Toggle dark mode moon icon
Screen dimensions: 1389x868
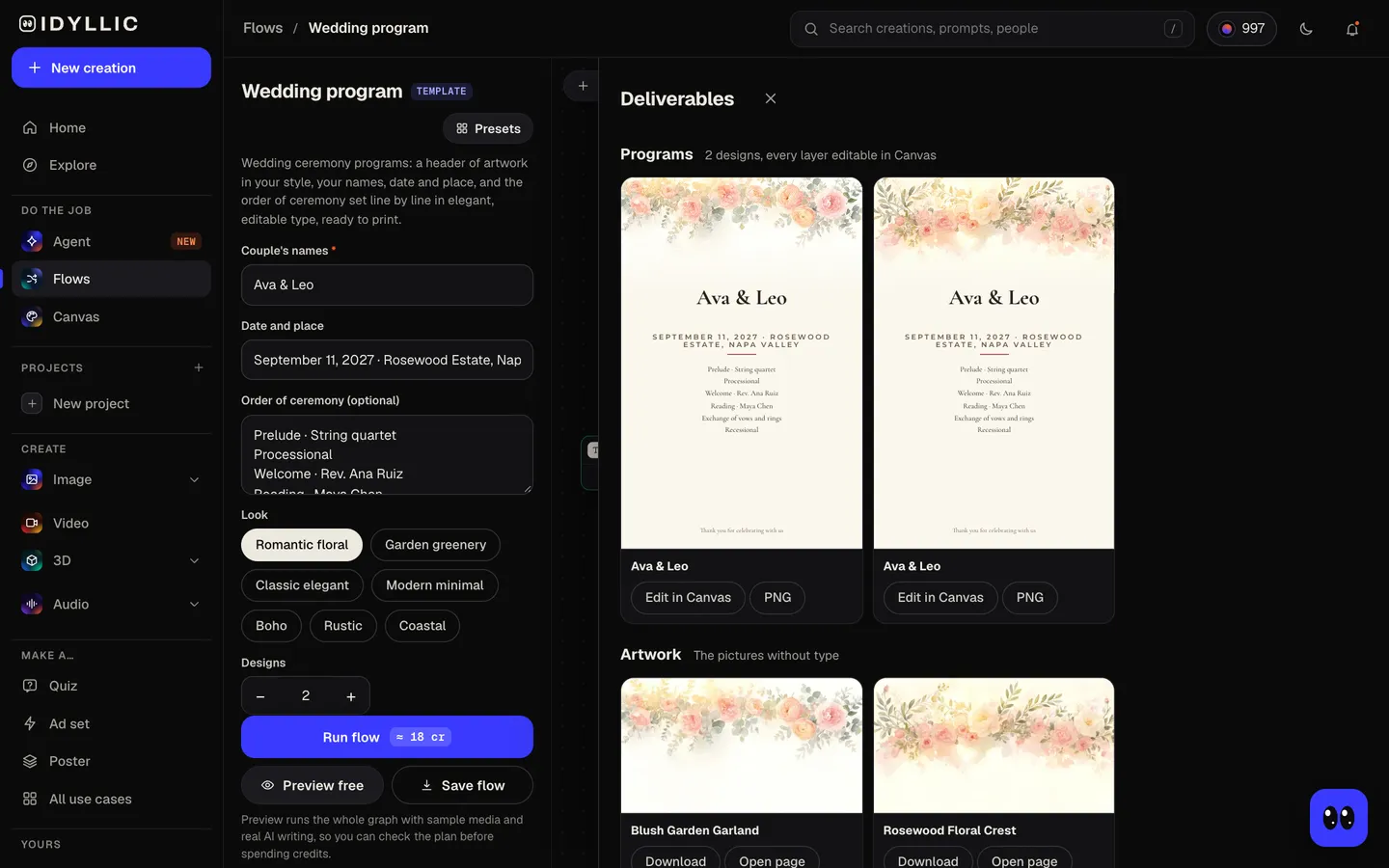(1306, 29)
